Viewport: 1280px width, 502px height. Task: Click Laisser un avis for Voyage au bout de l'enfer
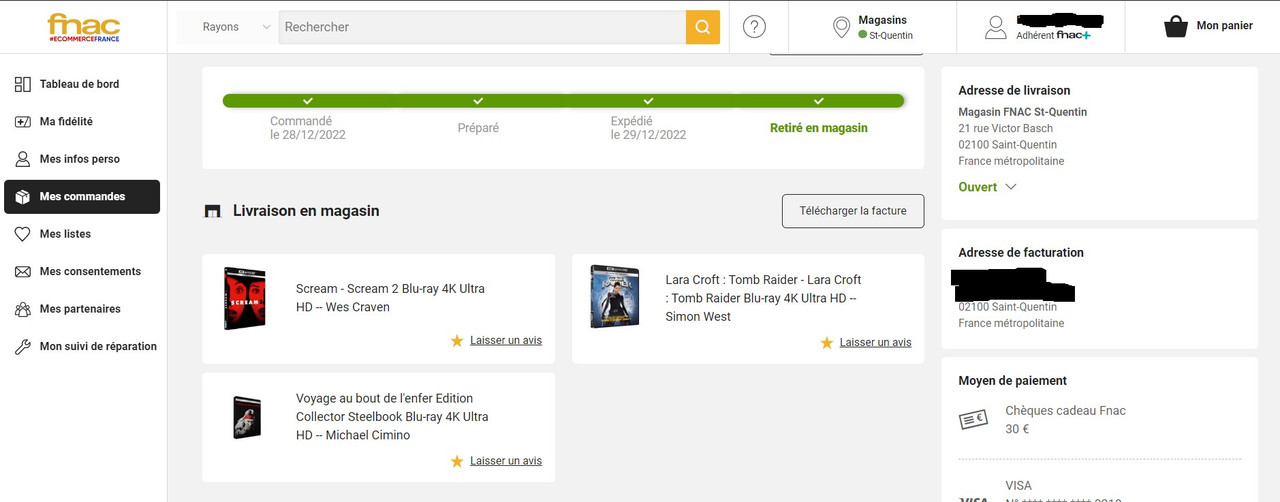coord(506,461)
